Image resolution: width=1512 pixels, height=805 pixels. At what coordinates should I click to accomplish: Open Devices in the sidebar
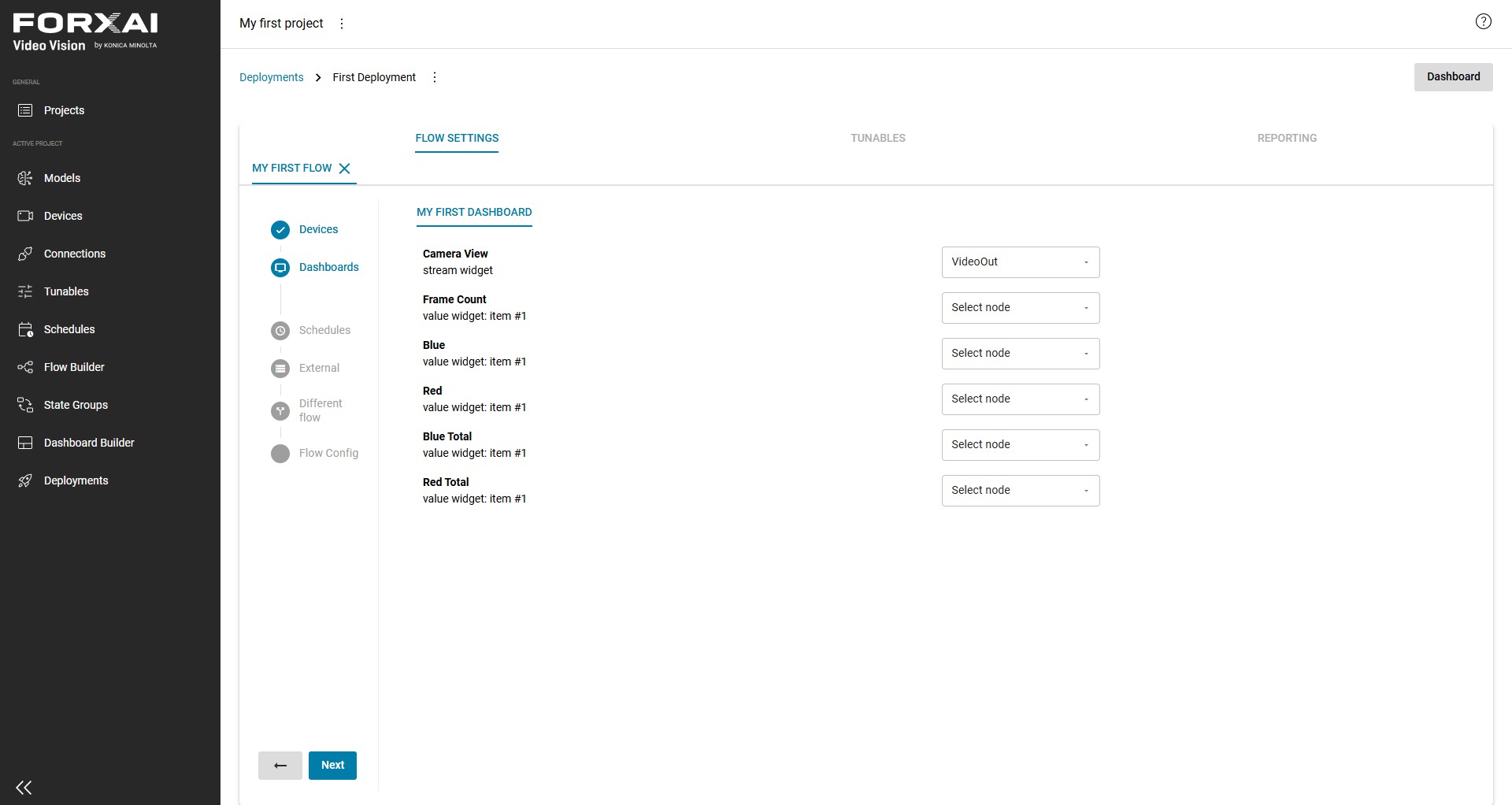(x=63, y=216)
